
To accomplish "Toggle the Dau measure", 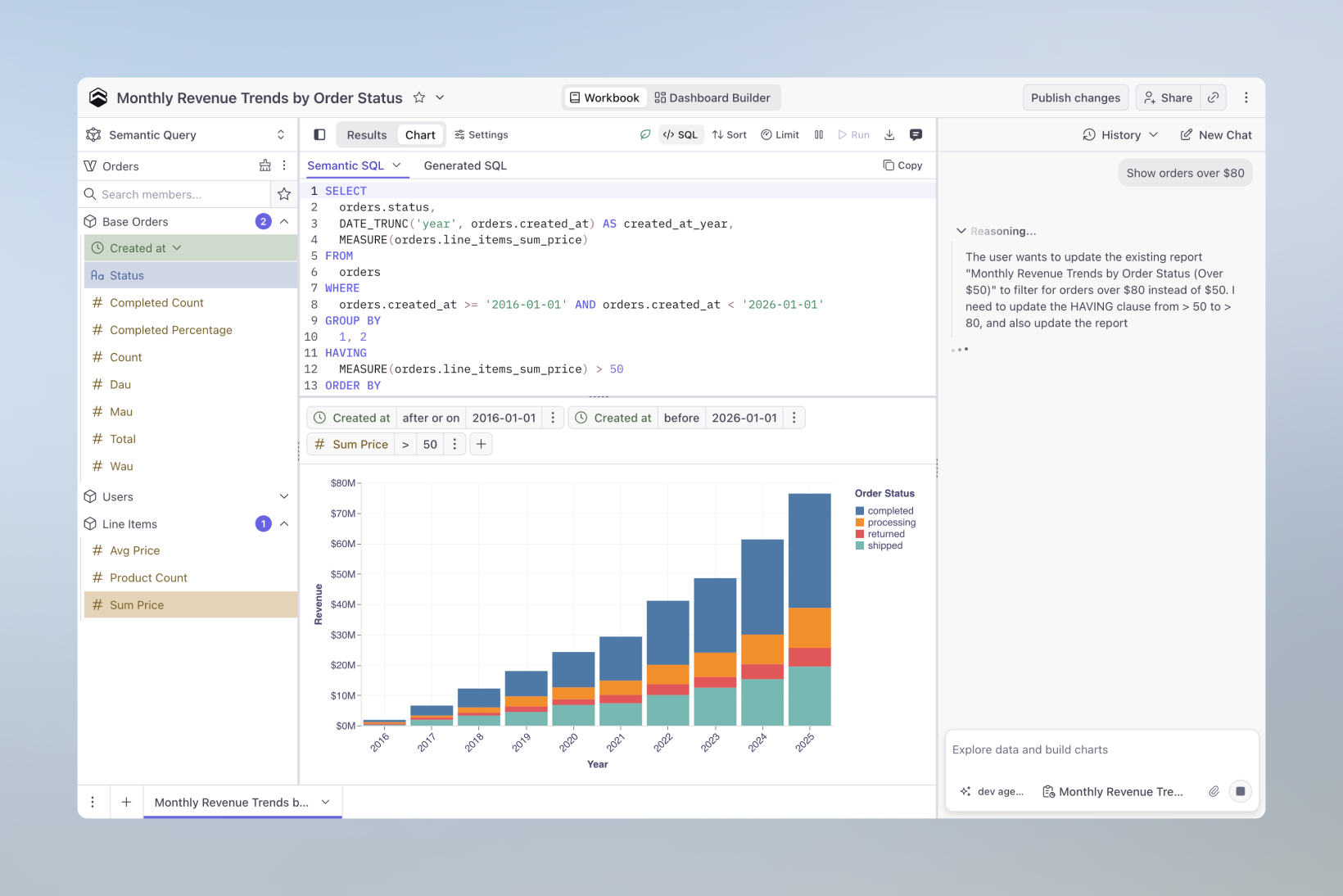I will click(x=190, y=384).
